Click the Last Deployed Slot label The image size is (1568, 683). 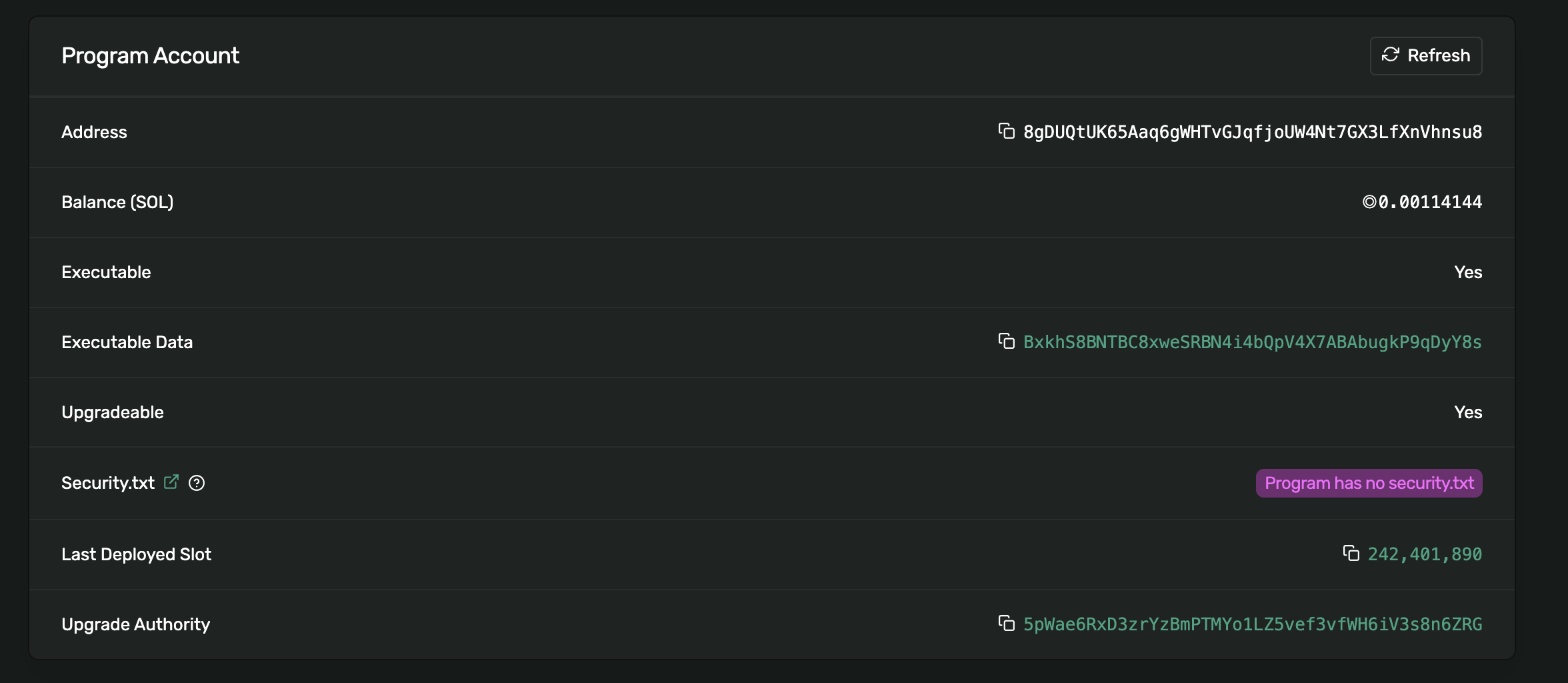[136, 554]
